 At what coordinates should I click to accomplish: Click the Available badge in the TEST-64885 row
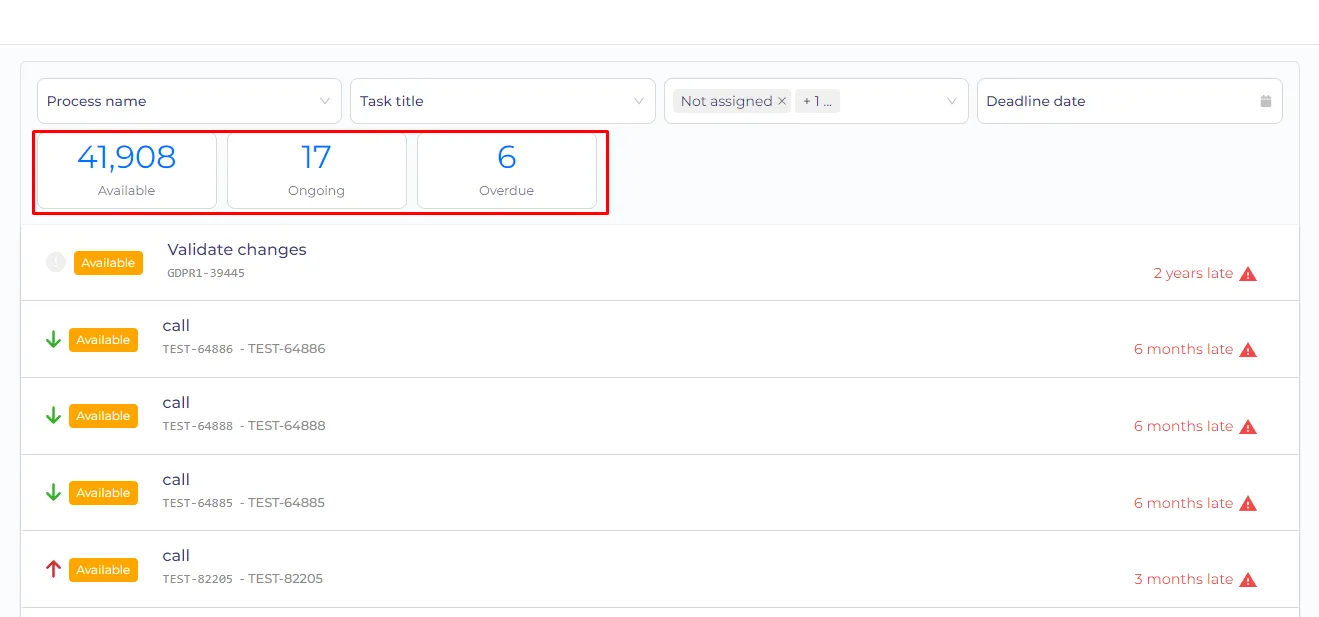click(103, 493)
